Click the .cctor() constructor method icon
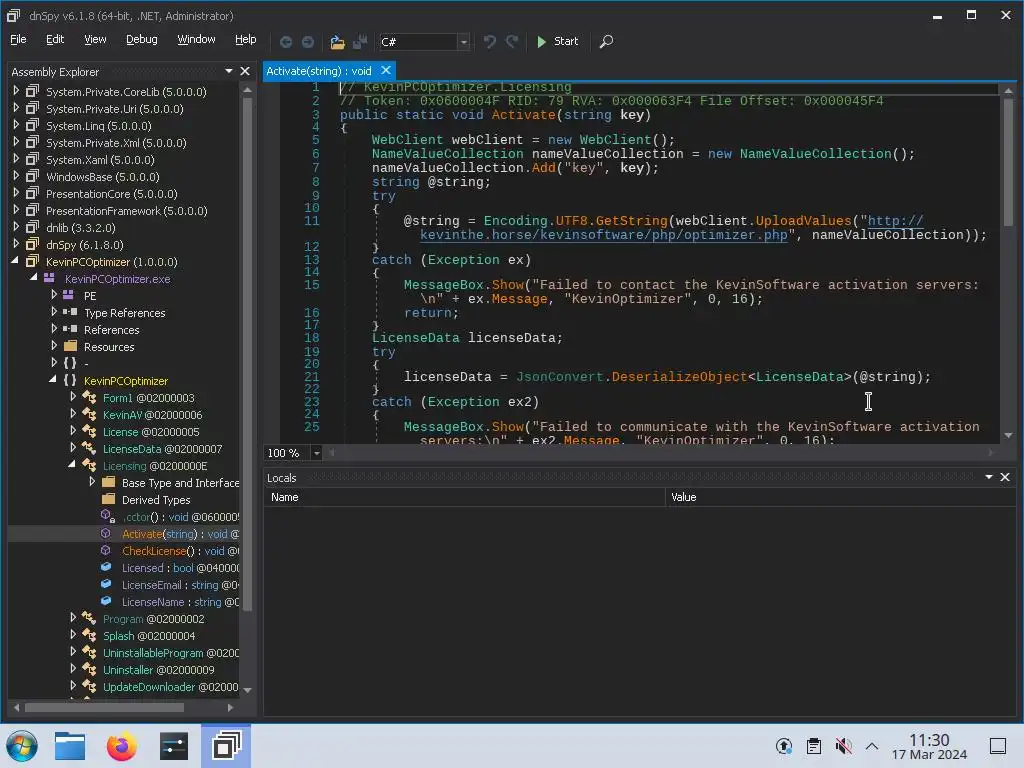The width and height of the screenshot is (1024, 768). coord(108,516)
